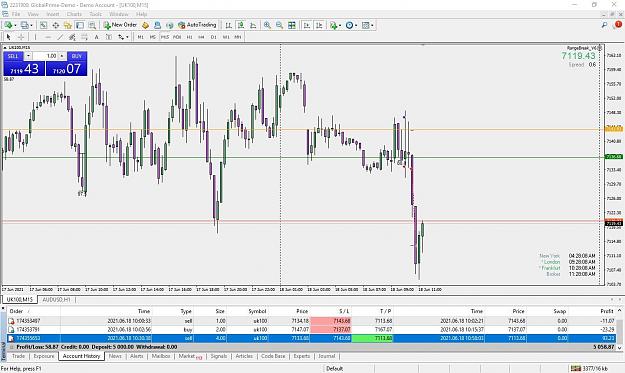
Task: Switch chart to H4 timeframe
Action: pos(201,37)
